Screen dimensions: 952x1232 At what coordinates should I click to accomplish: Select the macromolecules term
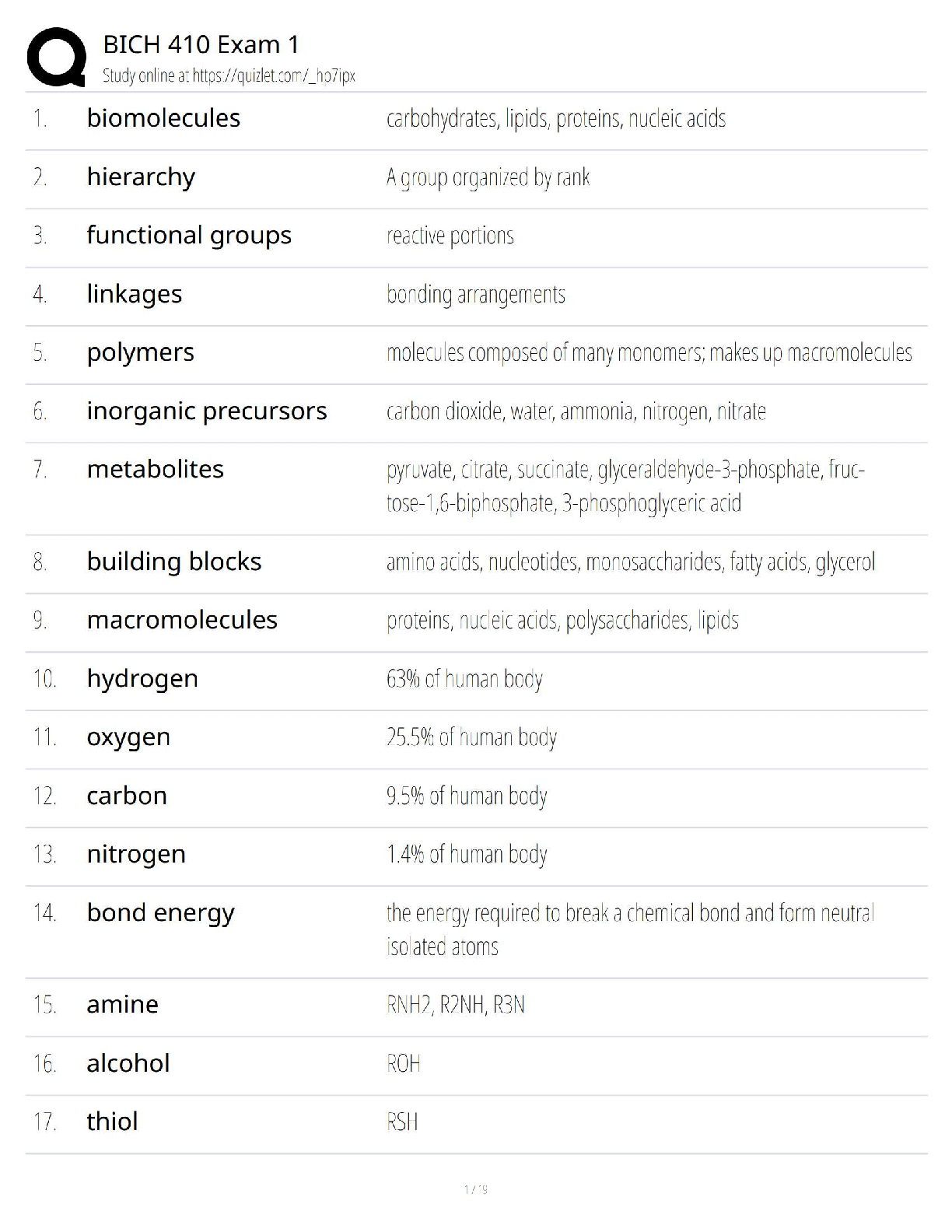tap(182, 620)
